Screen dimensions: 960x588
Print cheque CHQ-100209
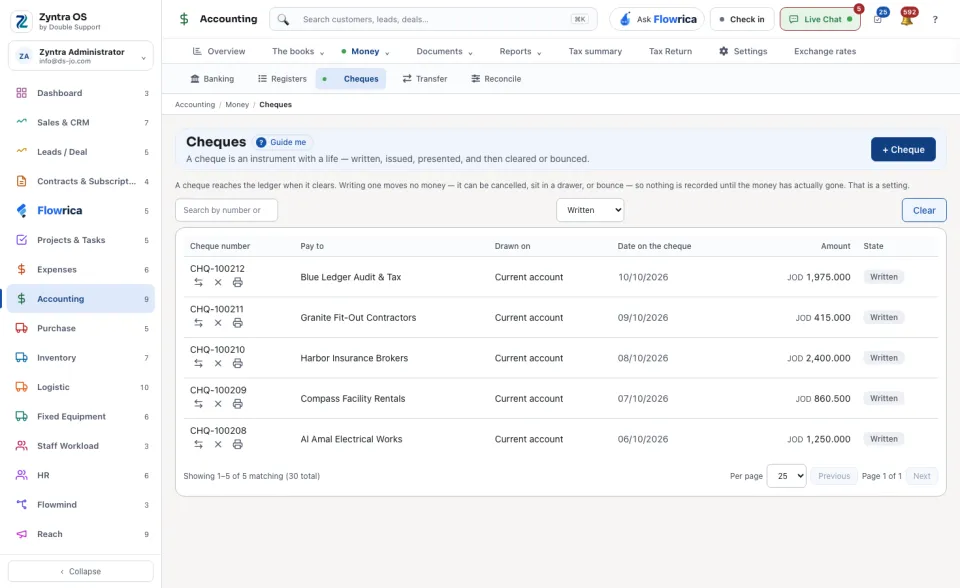pyautogui.click(x=238, y=404)
